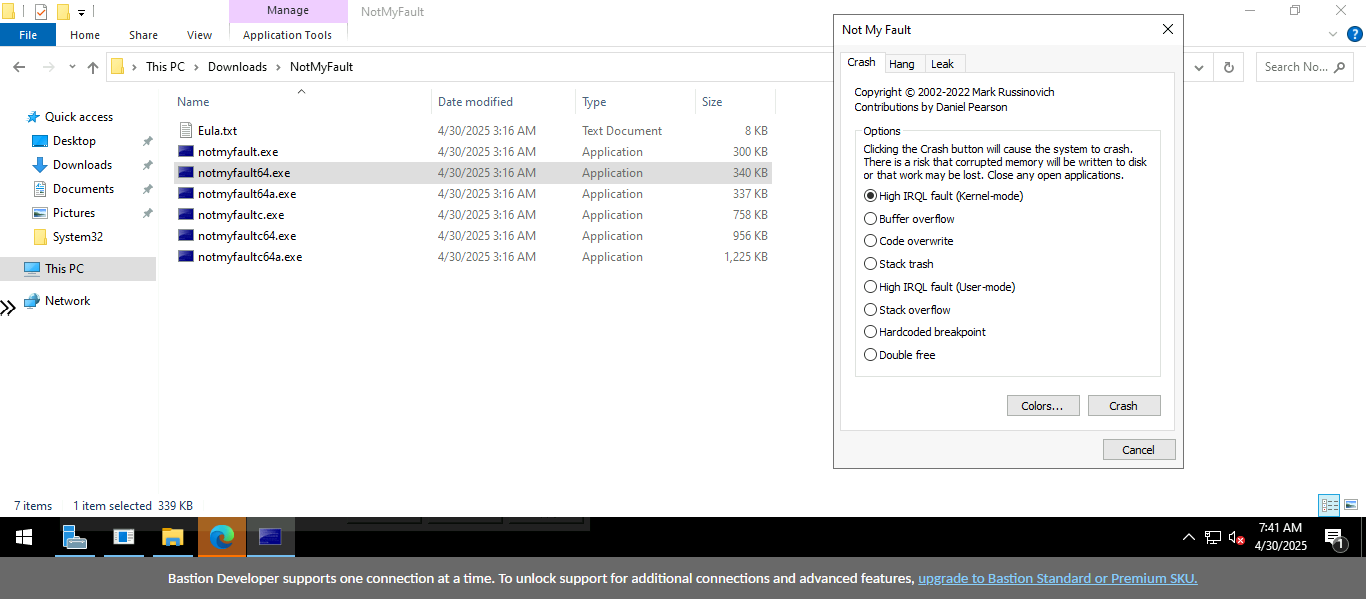Open Server Manager from the taskbar
This screenshot has height=599, width=1366.
(75, 538)
